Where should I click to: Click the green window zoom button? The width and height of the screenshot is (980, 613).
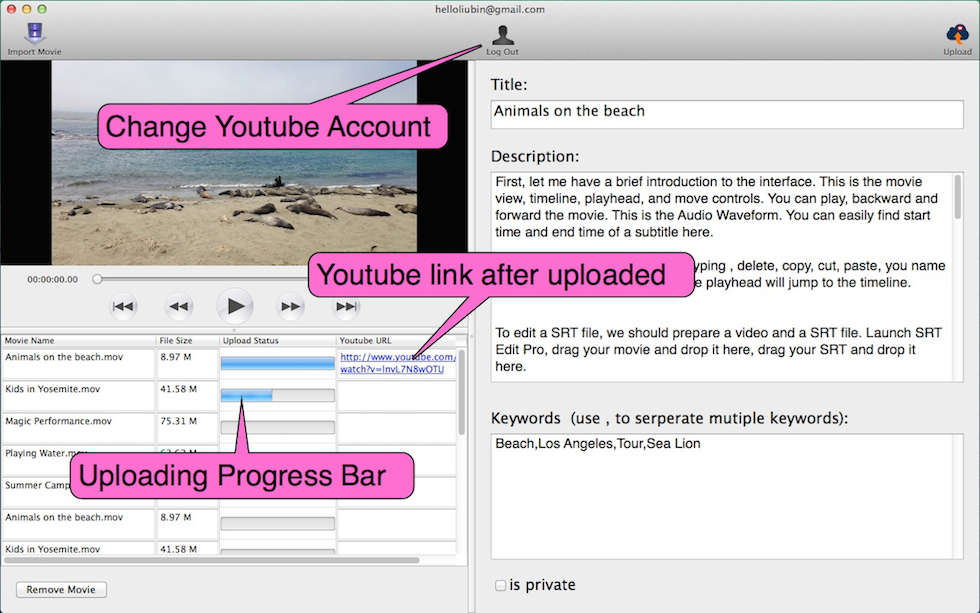[42, 9]
